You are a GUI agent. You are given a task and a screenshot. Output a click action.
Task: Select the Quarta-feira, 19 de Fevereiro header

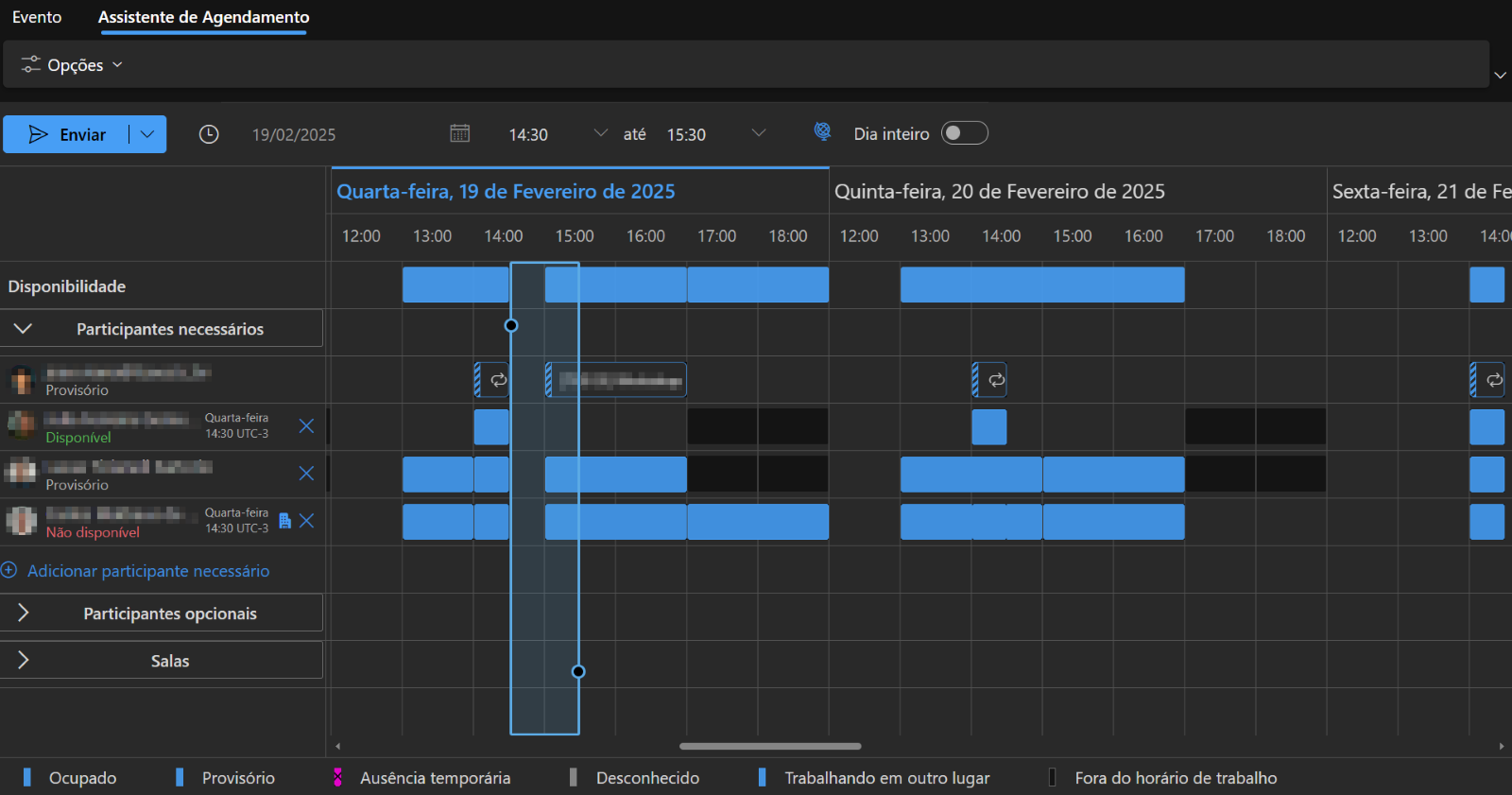507,191
